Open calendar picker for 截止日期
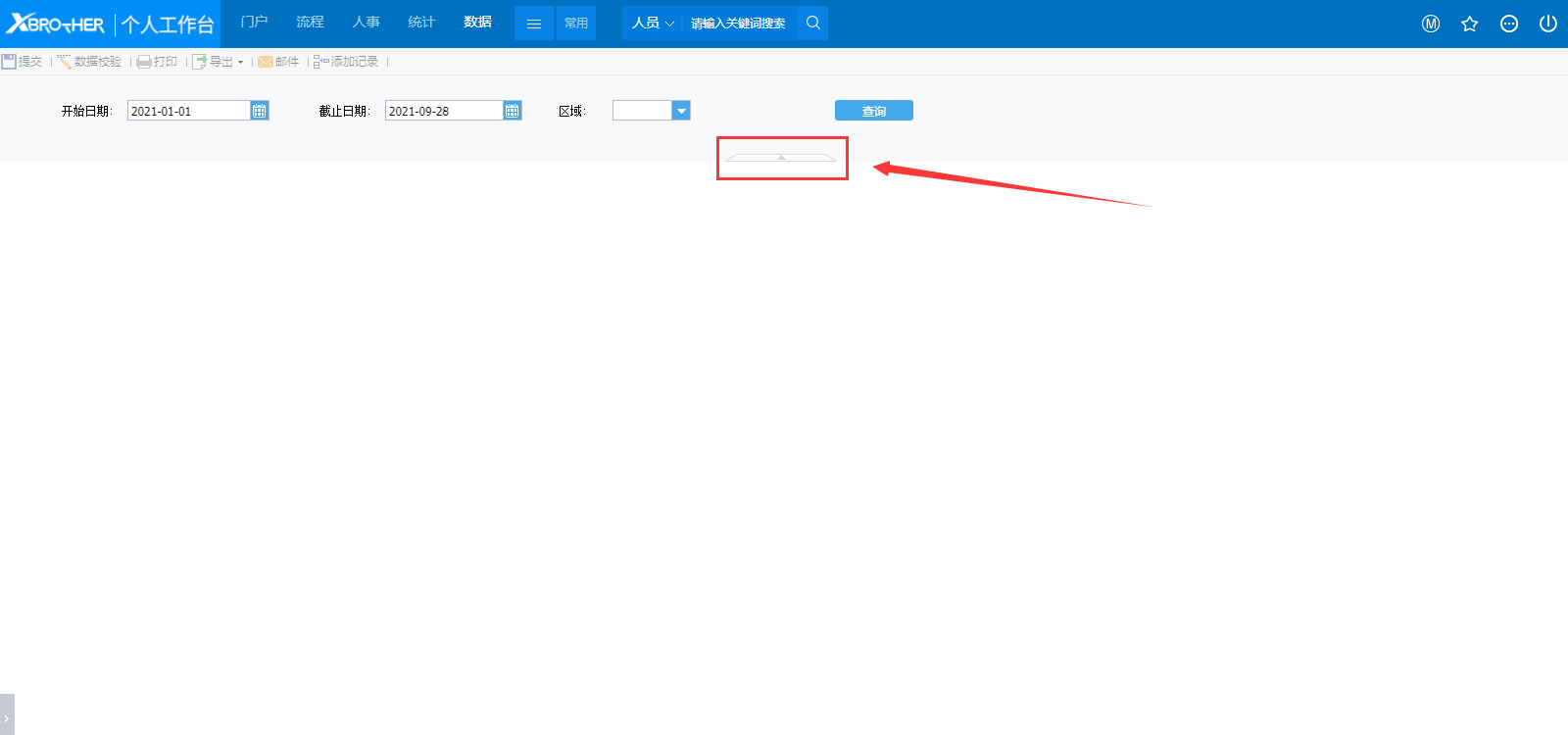 pyautogui.click(x=513, y=111)
